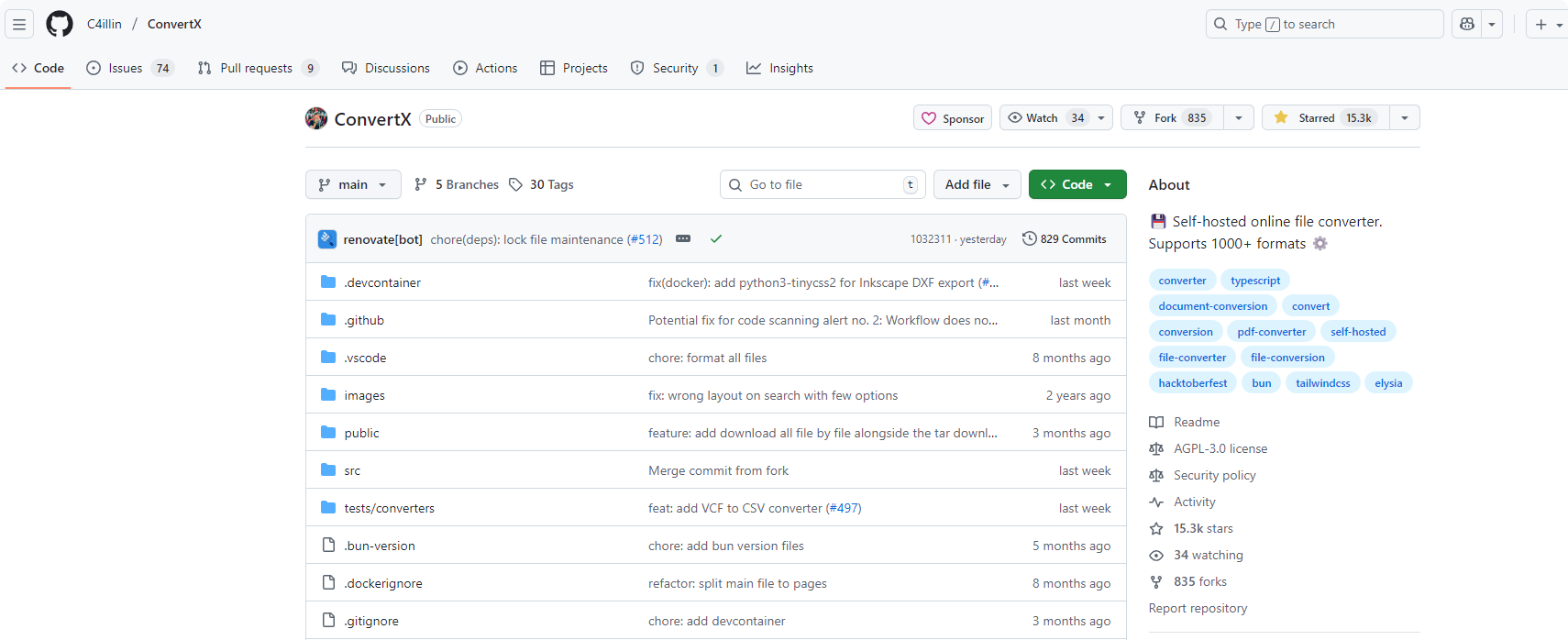Open the Watch notifications dropdown

coord(1056,117)
